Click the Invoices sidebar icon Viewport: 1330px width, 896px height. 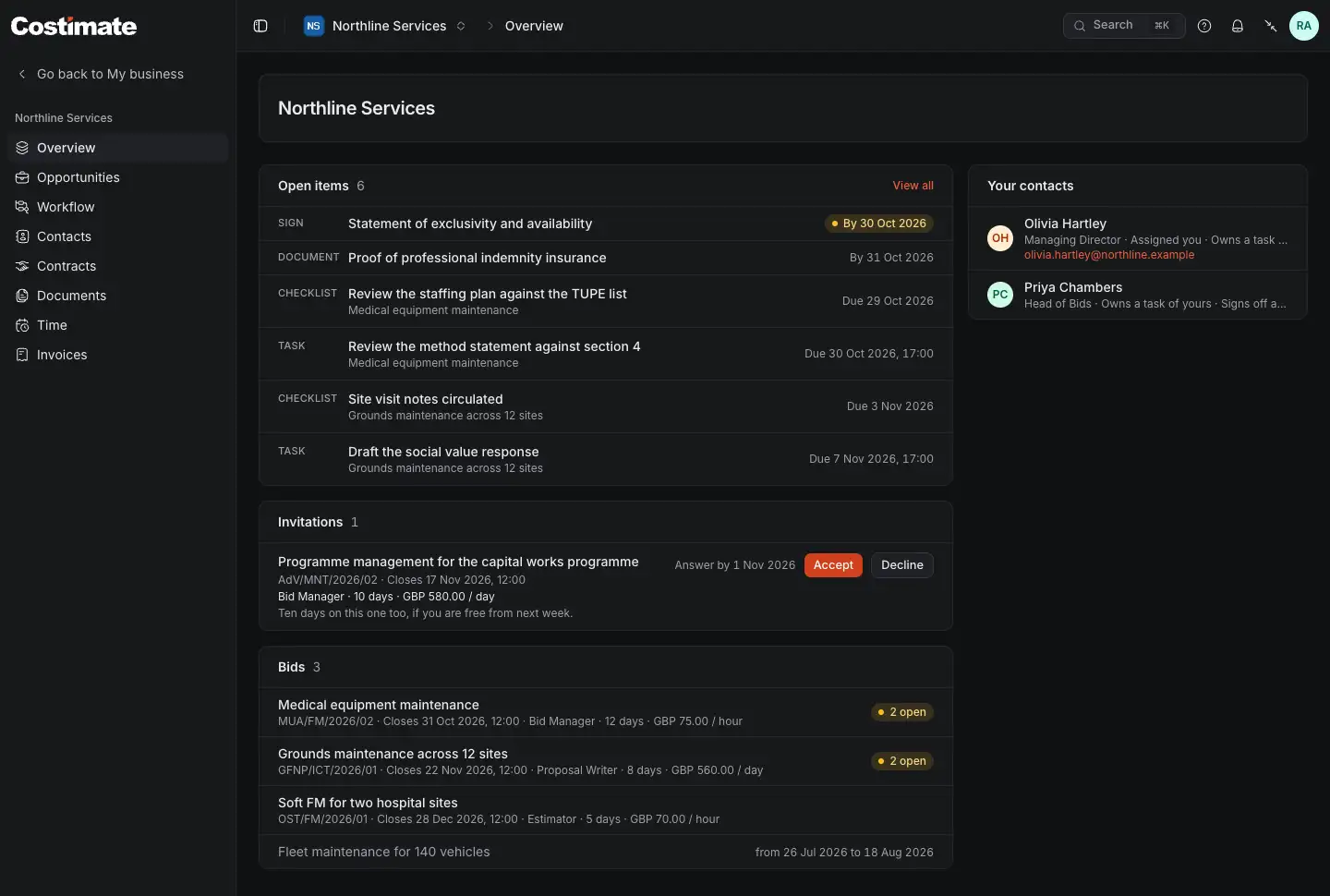click(x=22, y=355)
